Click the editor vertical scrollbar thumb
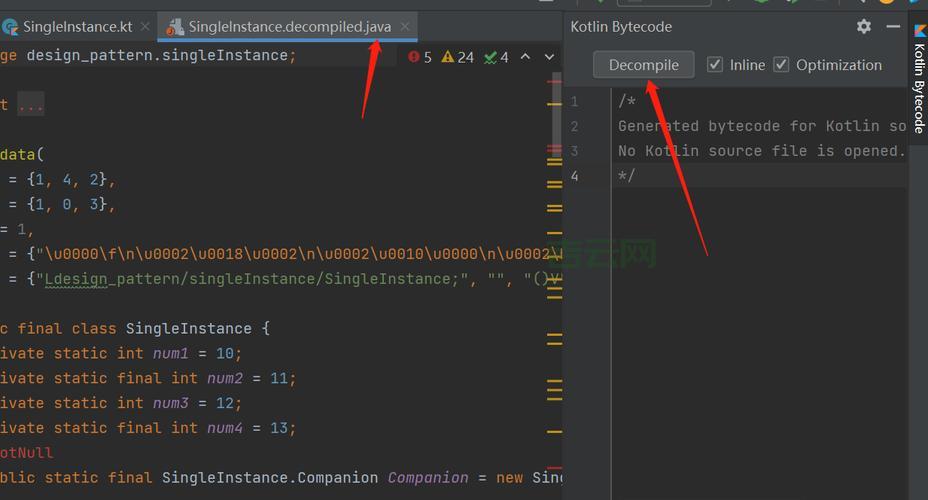This screenshot has height=500, width=928. 556,110
